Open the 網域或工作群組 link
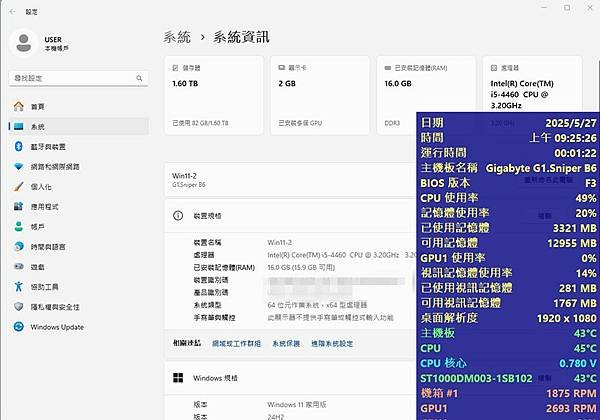The image size is (600, 420). [236, 343]
